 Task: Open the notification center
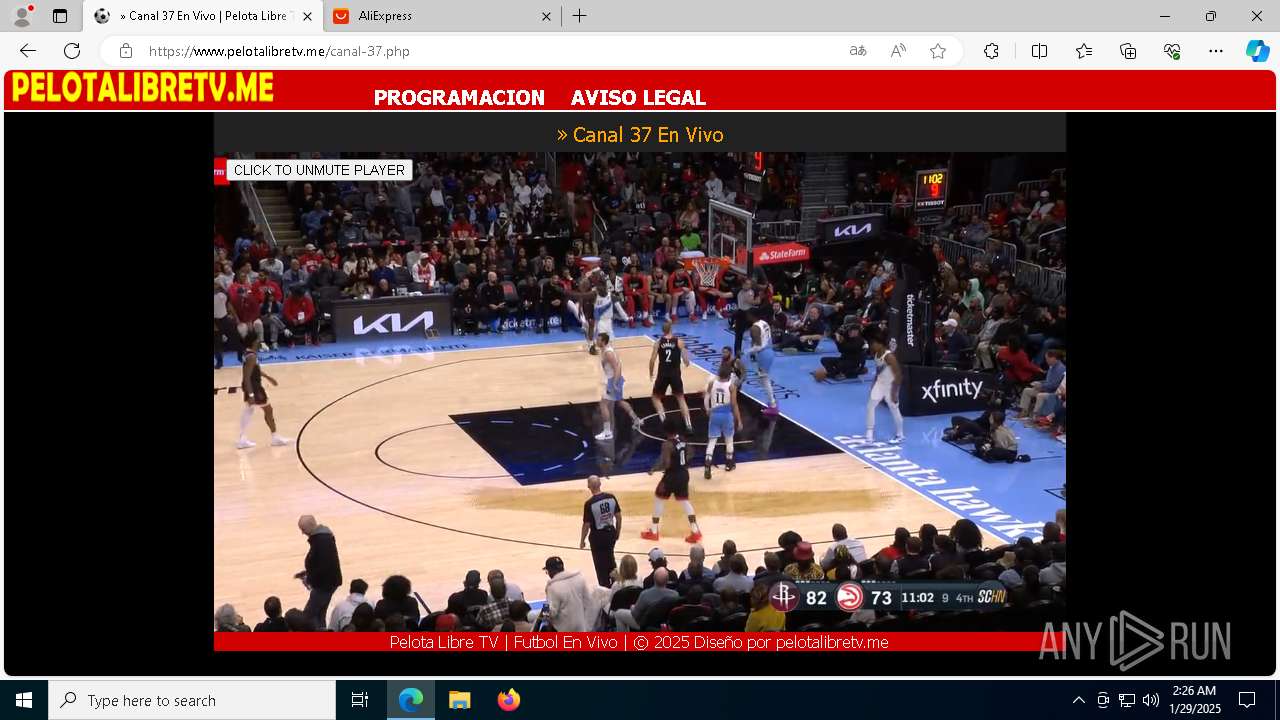click(x=1247, y=700)
